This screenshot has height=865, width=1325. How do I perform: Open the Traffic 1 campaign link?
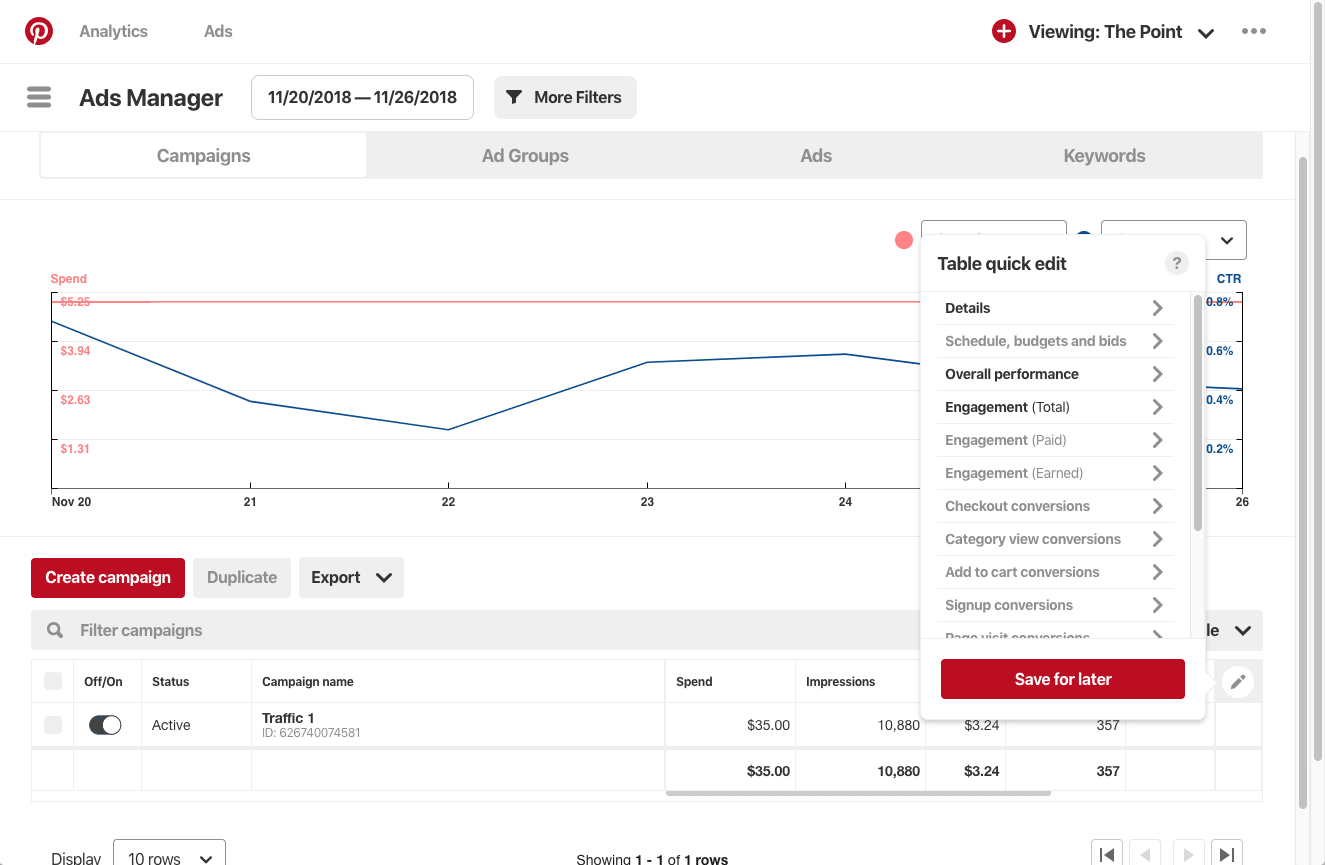(x=288, y=718)
